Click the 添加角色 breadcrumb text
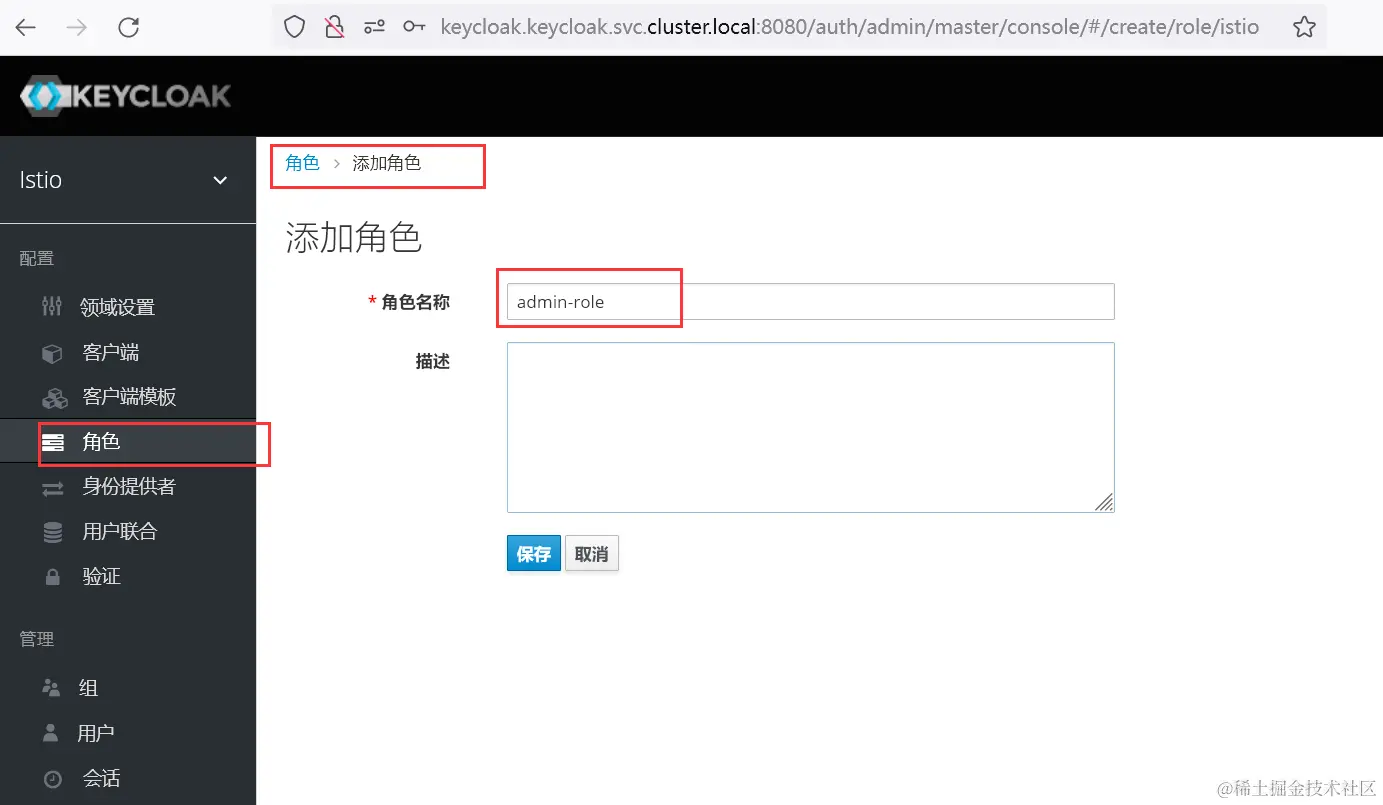Viewport: 1383px width, 805px height. point(387,163)
